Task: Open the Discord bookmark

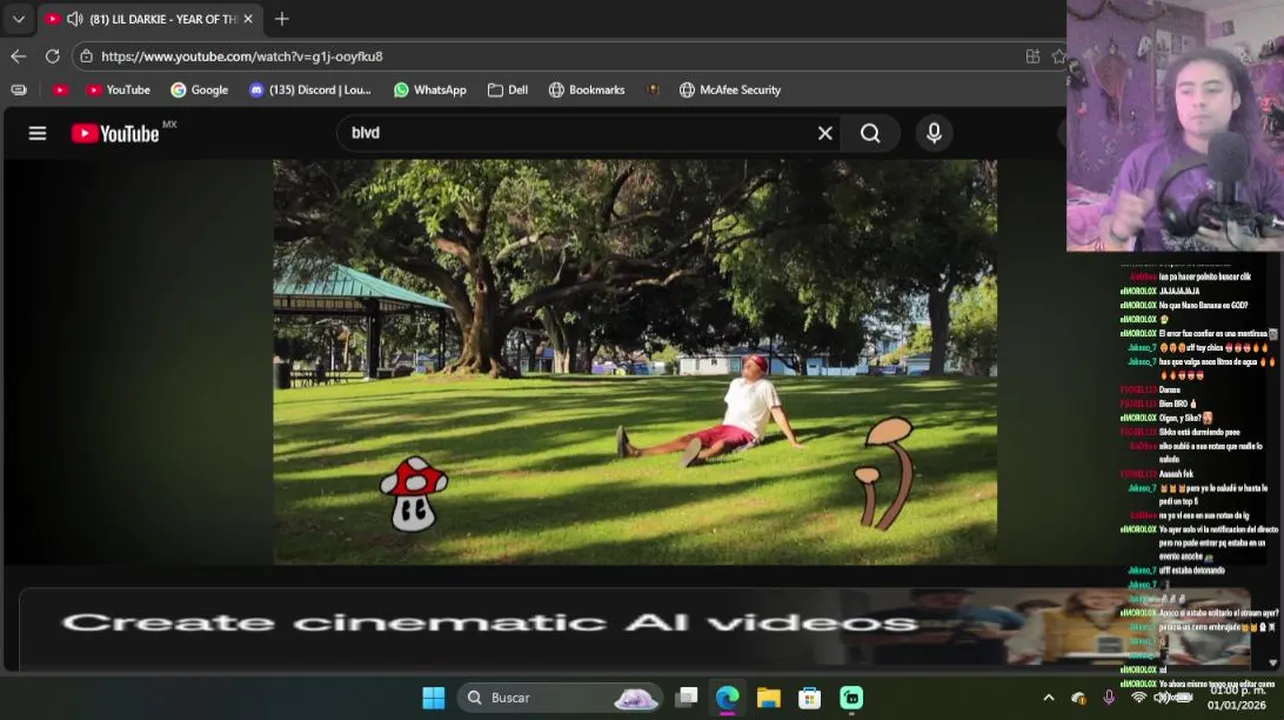Action: pos(310,90)
